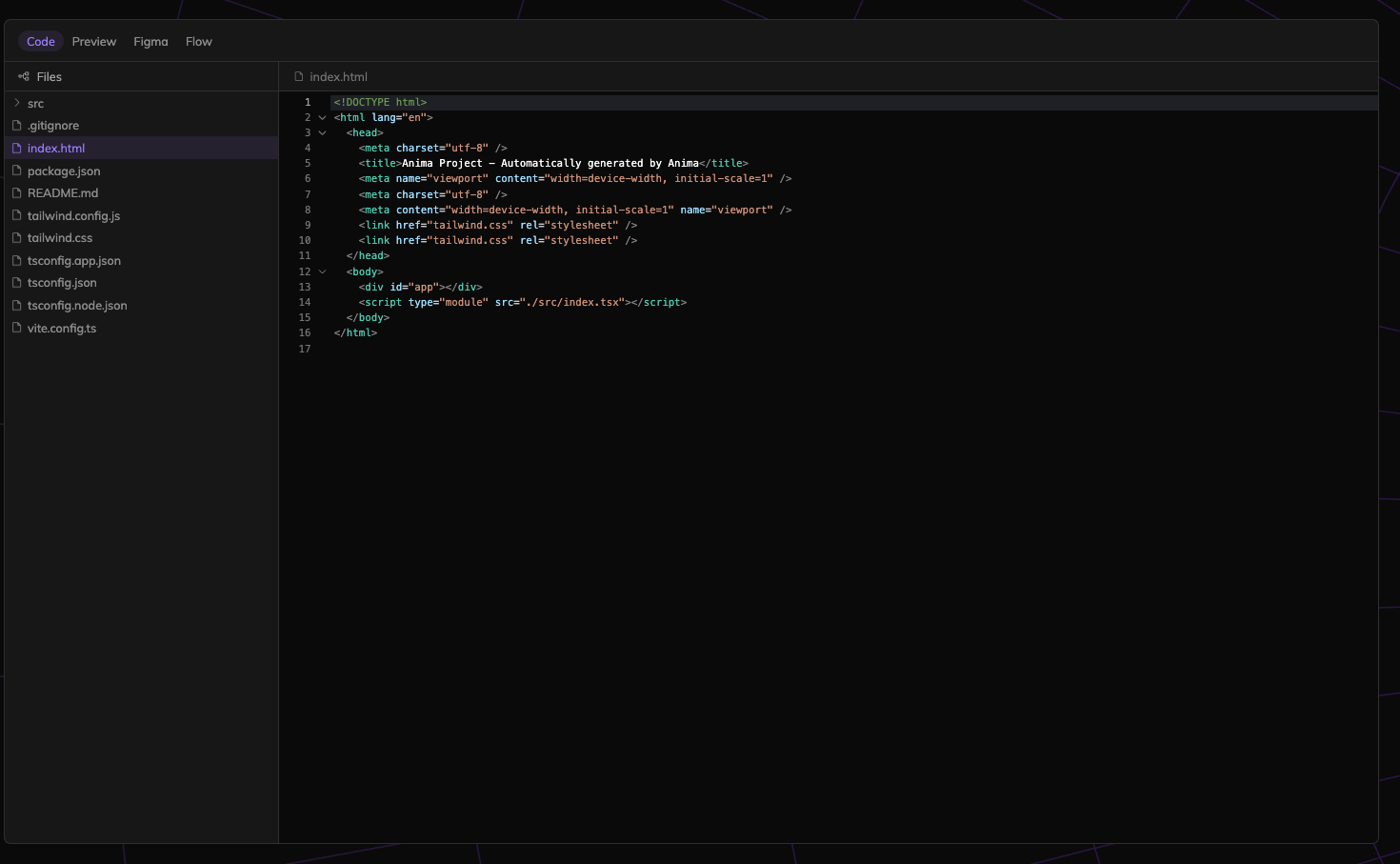Click the closing /html tag line
Viewport: 1400px width, 864px height.
click(x=355, y=332)
